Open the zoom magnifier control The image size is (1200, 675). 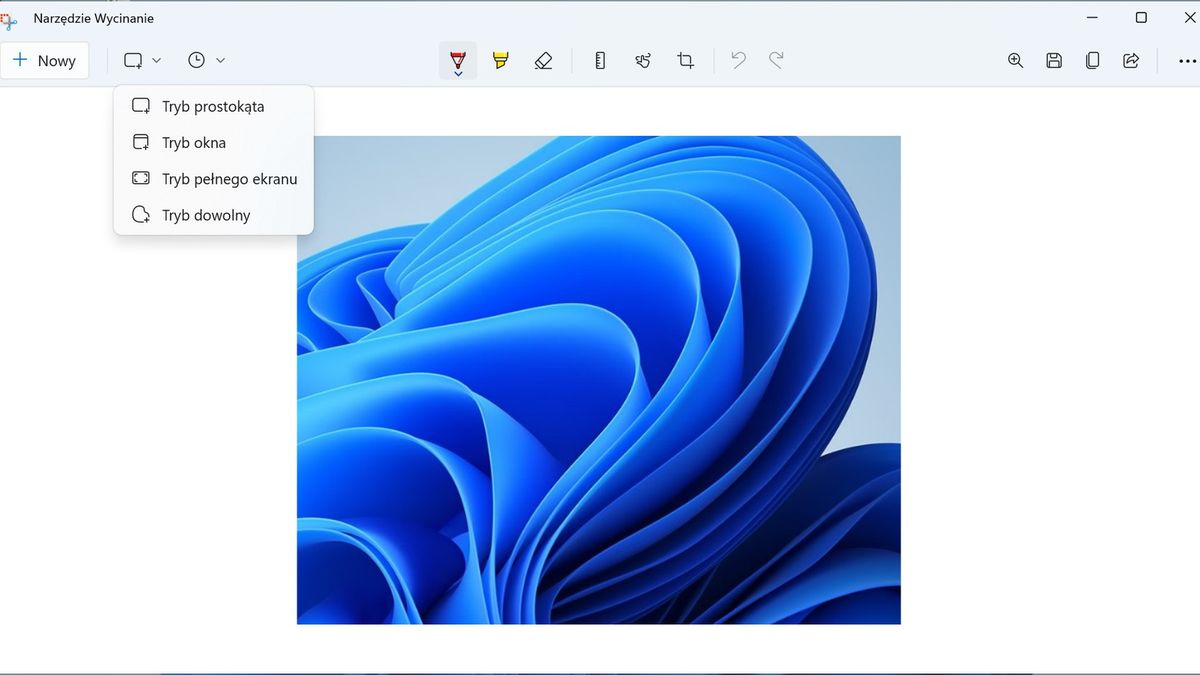1015,60
